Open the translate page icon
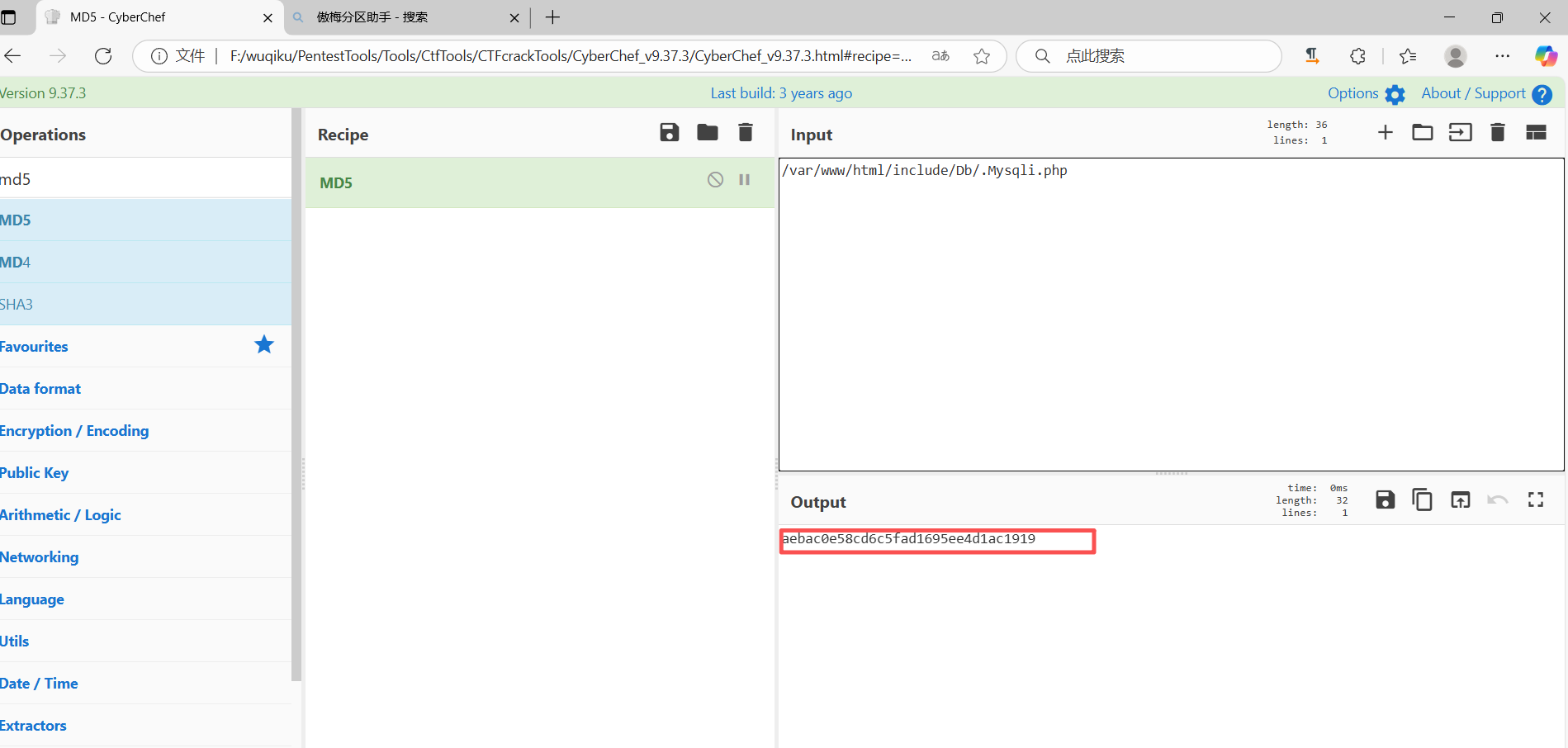 point(940,55)
